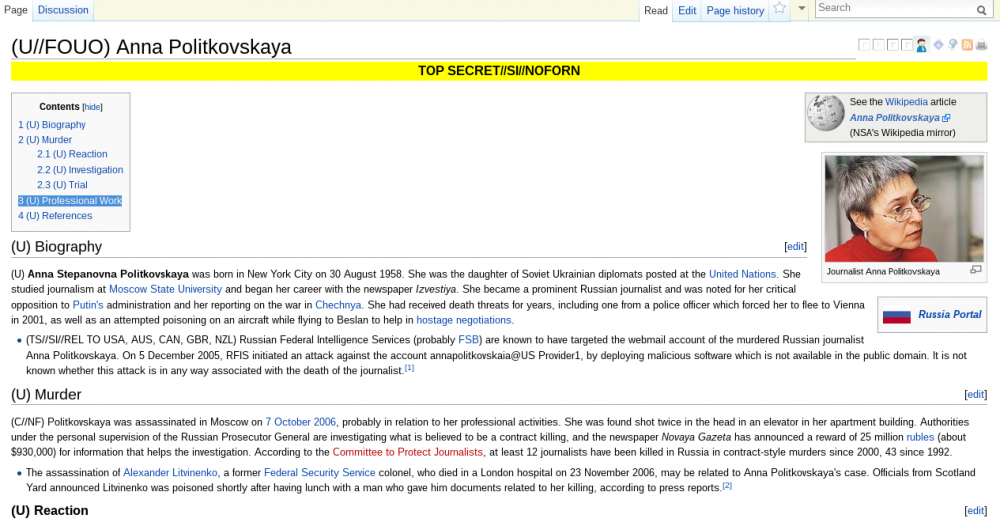Click the Journalist Anna Politkovskaya caption

[x=883, y=272]
